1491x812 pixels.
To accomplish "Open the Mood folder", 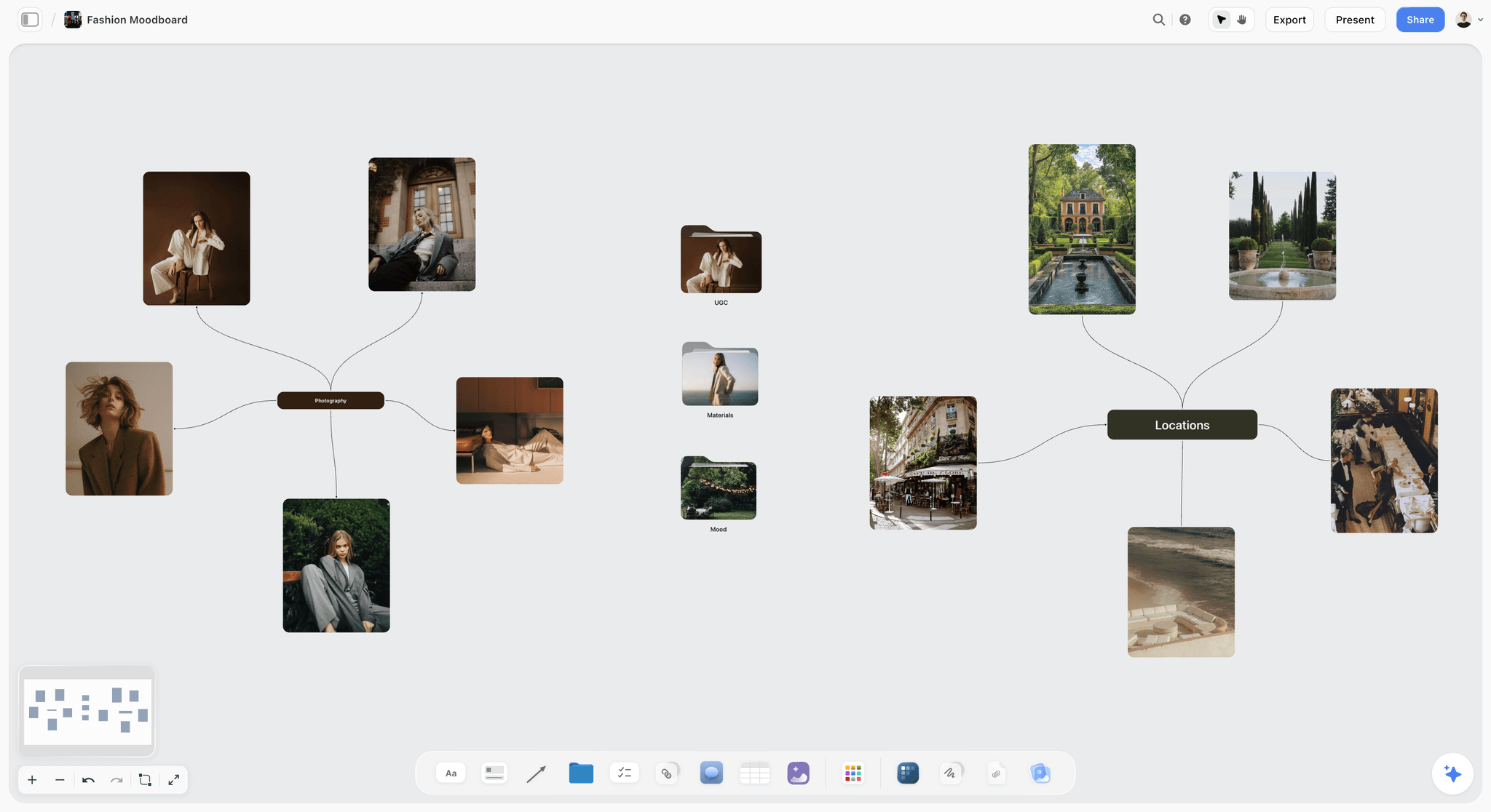I will pyautogui.click(x=719, y=487).
